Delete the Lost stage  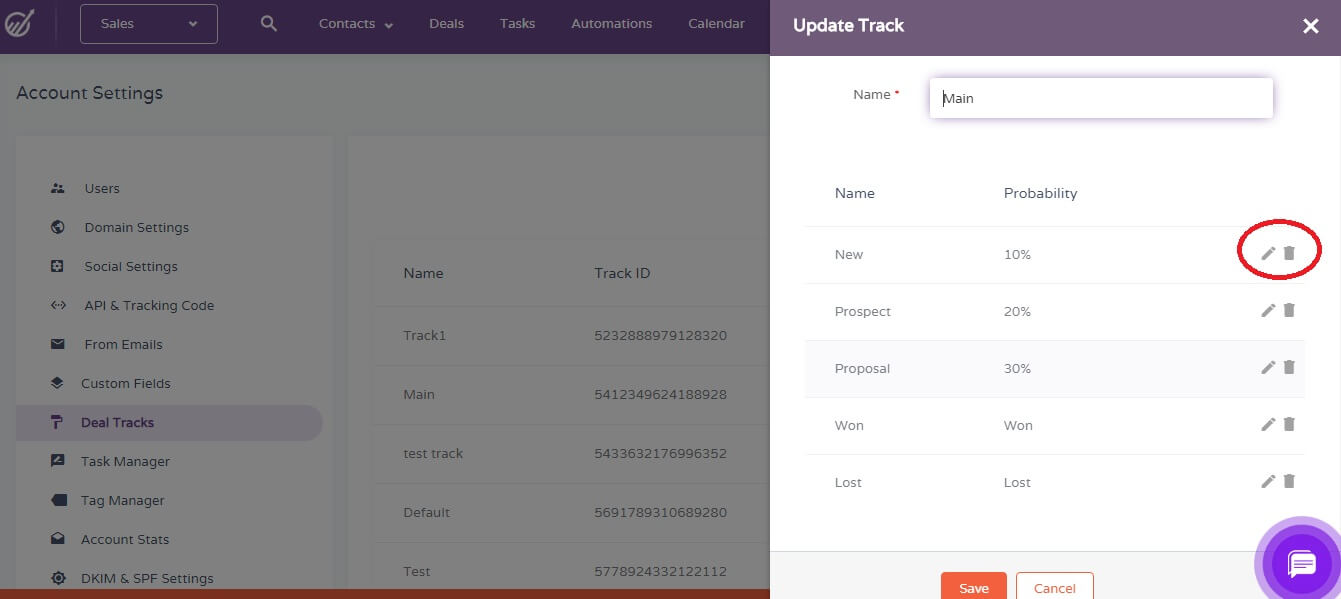(x=1289, y=481)
